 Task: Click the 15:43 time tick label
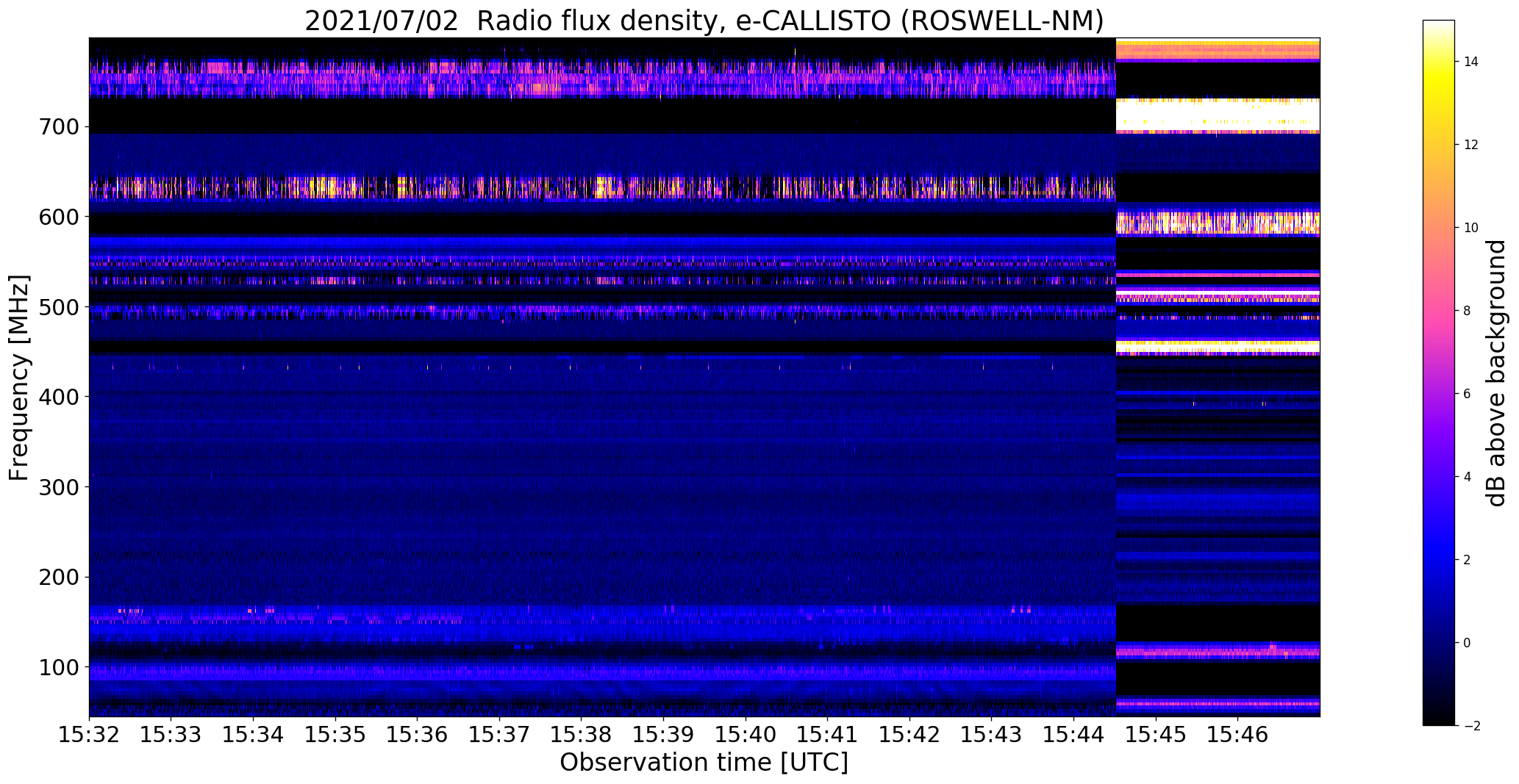click(x=991, y=734)
